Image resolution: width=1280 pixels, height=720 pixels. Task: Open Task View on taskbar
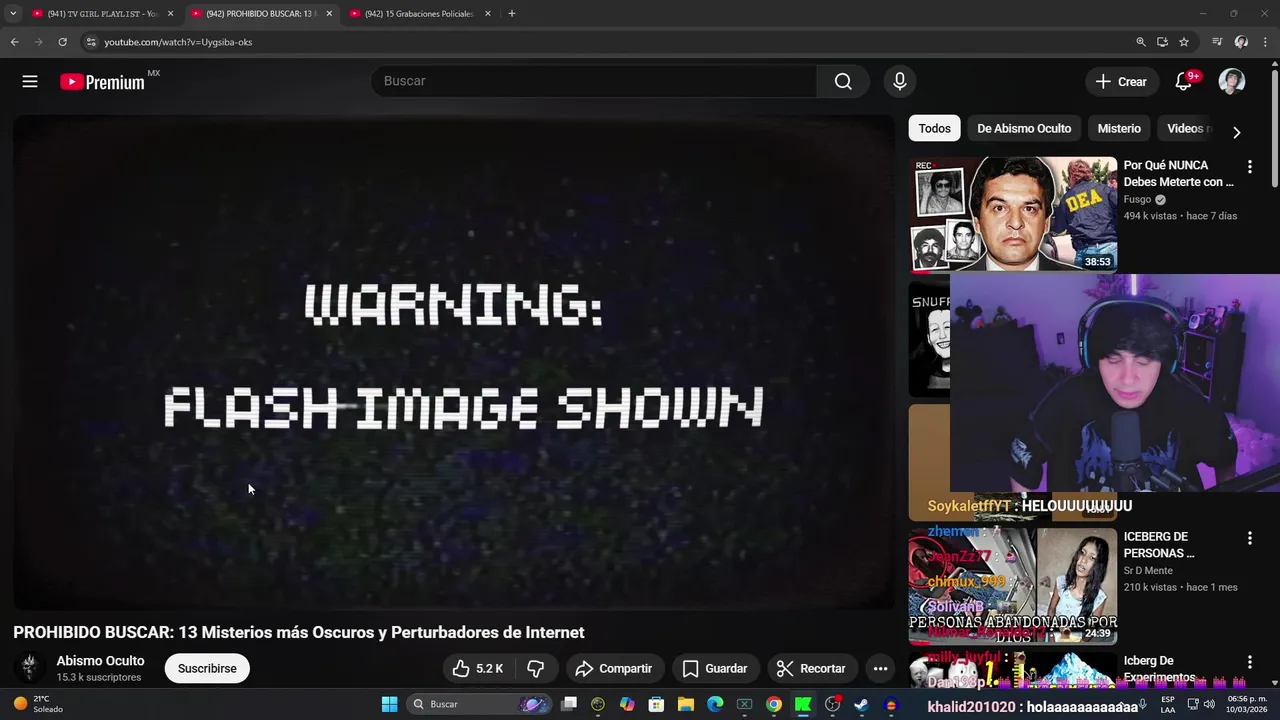coord(569,704)
